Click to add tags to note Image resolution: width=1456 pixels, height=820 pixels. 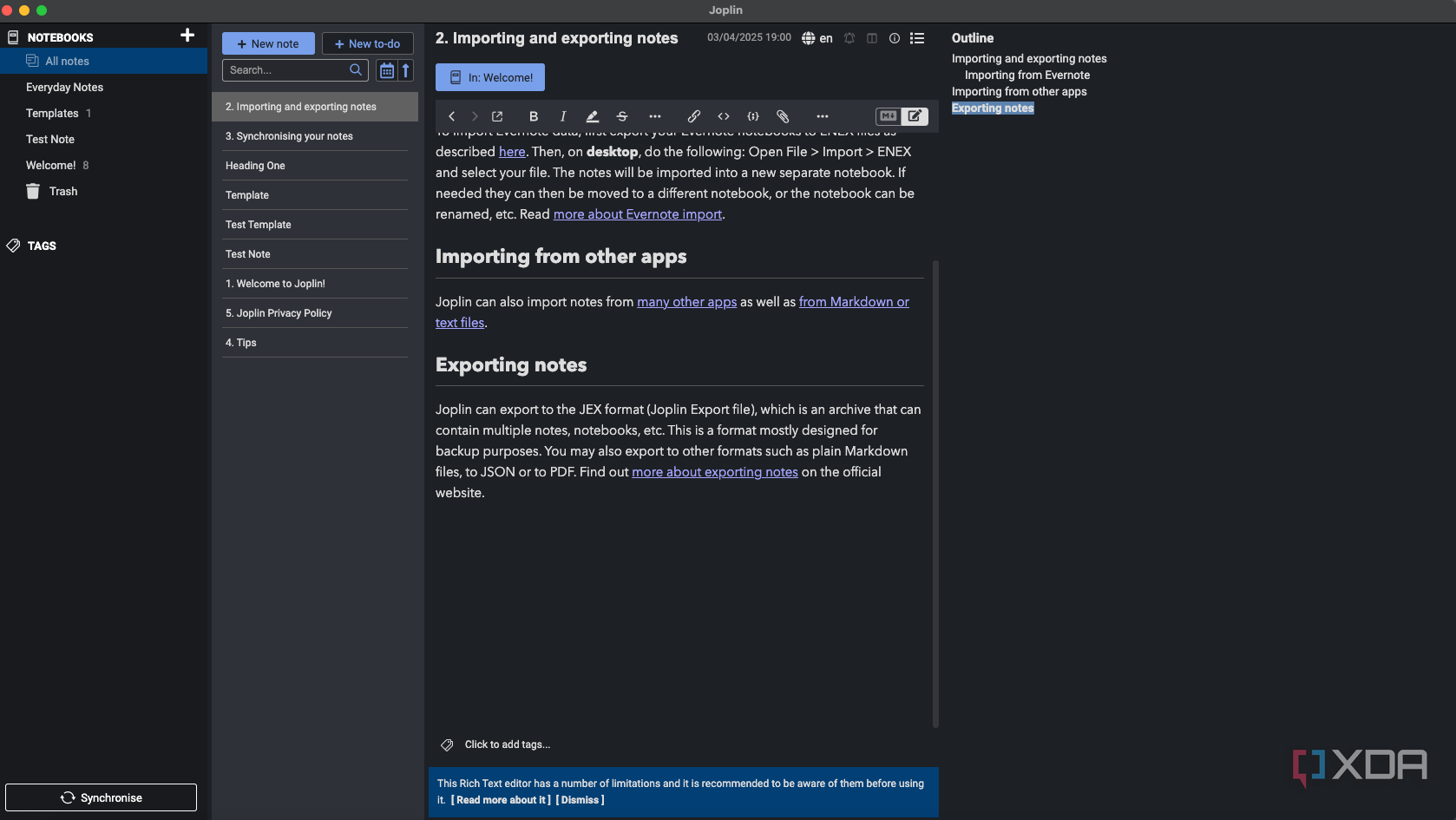507,745
